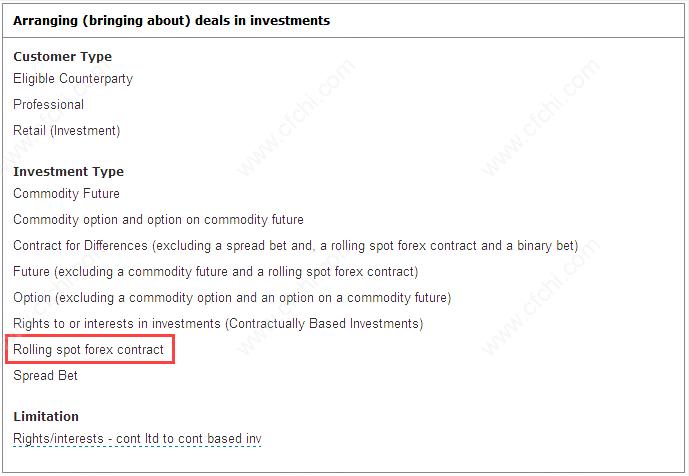
Task: Select Commodity option and option on commodity future
Action: (158, 219)
